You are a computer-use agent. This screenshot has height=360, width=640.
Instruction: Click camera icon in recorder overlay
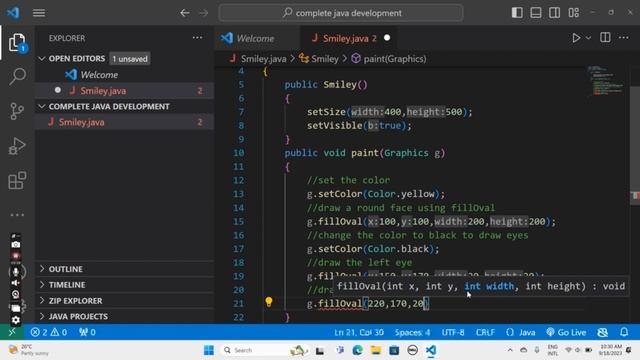coord(16,244)
